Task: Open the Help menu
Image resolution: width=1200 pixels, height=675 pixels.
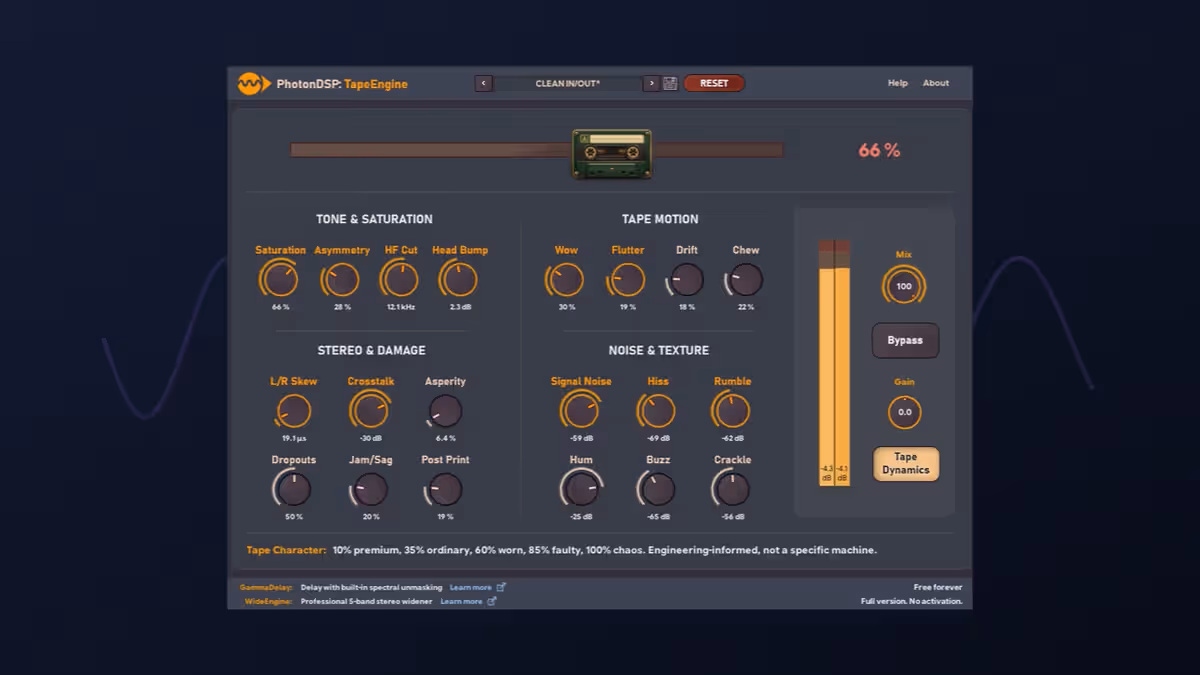Action: pos(898,83)
